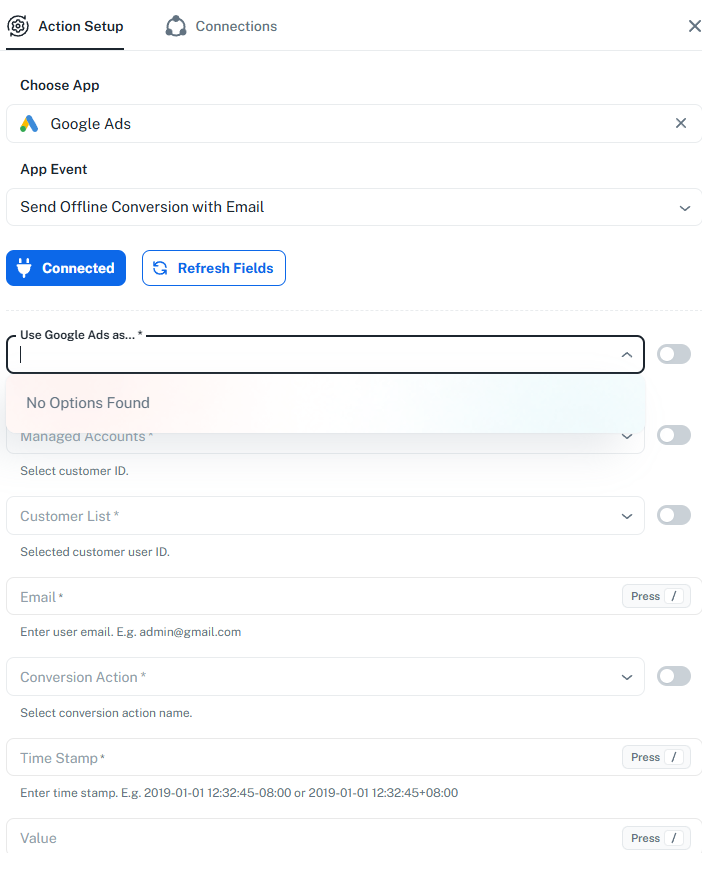Toggle the Use Google Ads as switch

pos(674,354)
